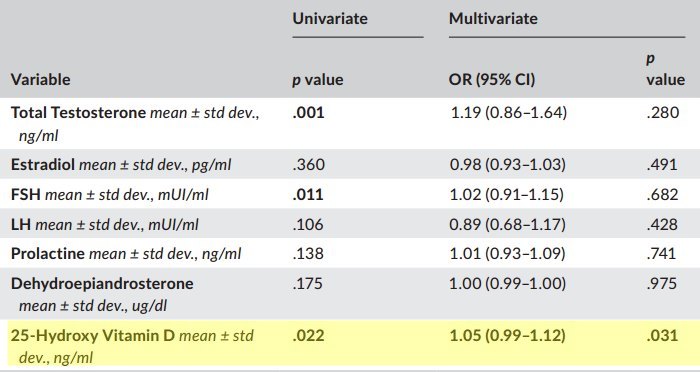Select the 0.98 (0.93–1.03) odds ratio
Viewport: 700px width, 372px height.
tap(508, 165)
